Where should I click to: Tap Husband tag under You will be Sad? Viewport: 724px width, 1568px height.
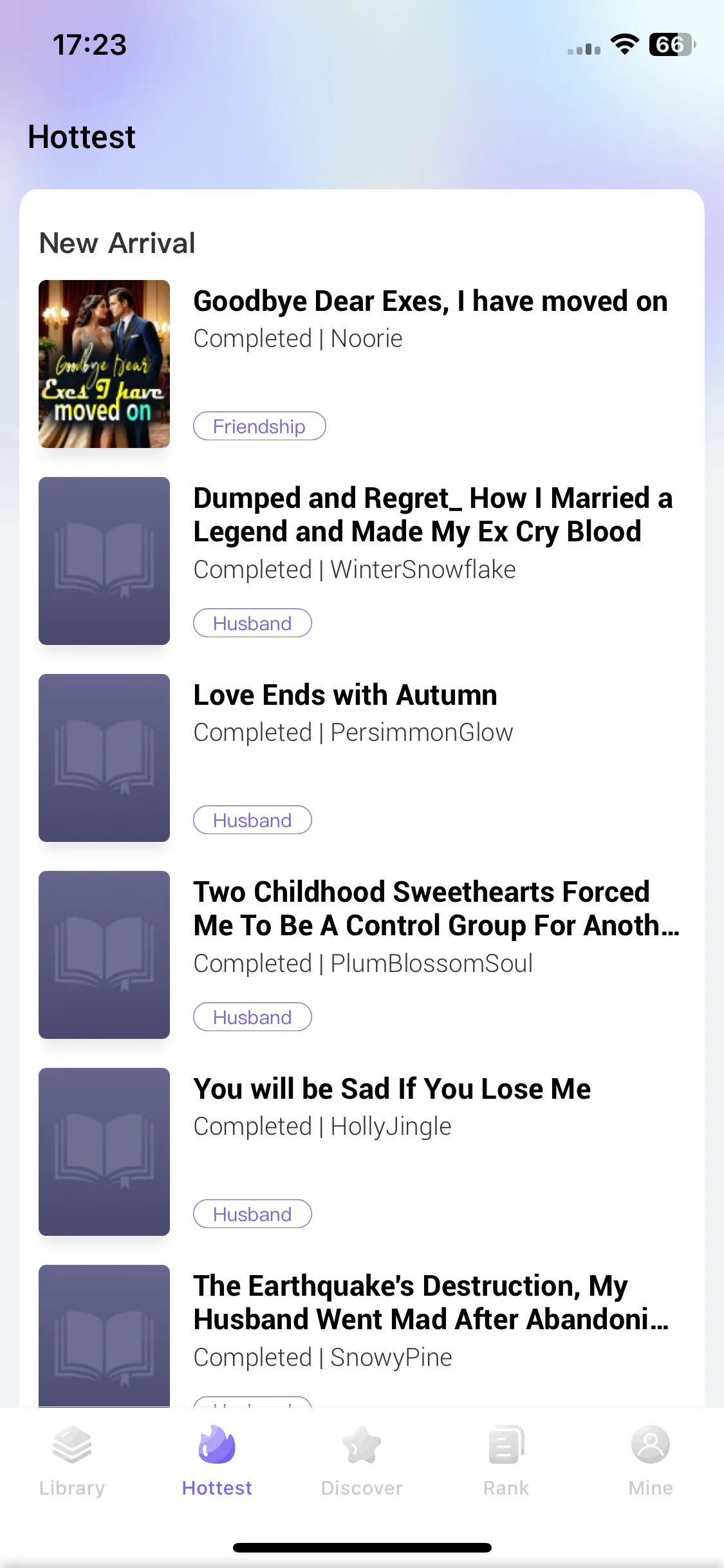point(252,1214)
